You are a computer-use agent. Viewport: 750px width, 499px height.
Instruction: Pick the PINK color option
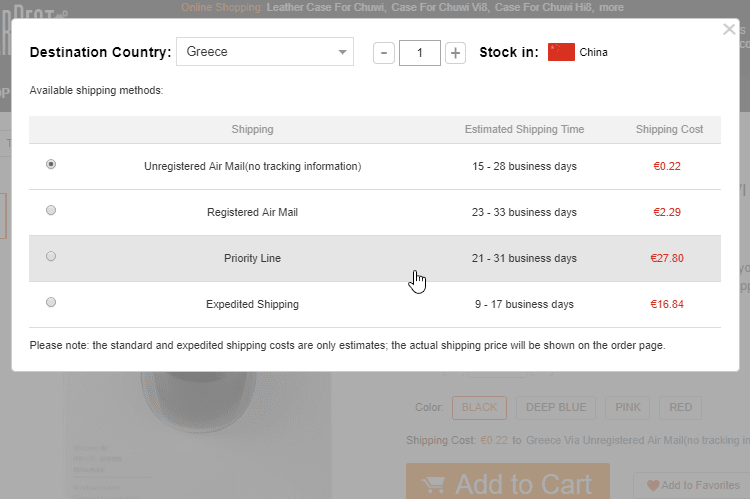628,407
